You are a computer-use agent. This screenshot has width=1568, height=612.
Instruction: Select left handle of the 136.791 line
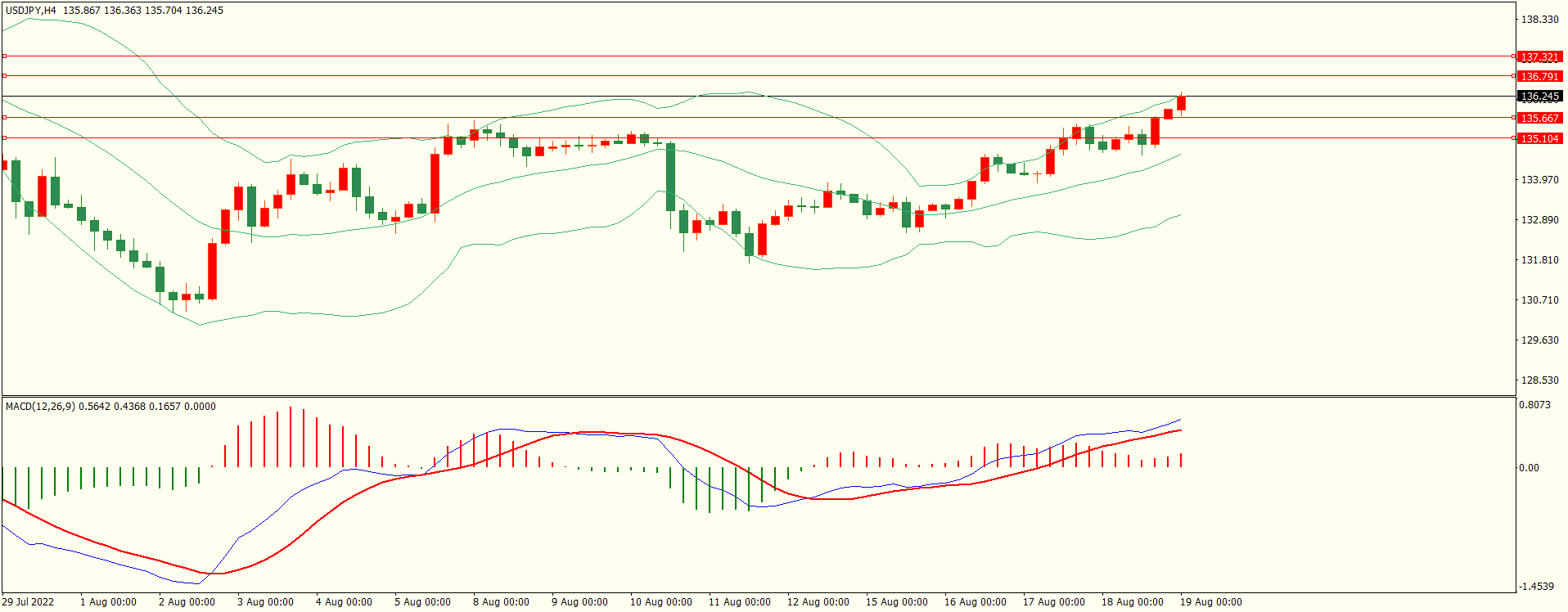(x=4, y=75)
